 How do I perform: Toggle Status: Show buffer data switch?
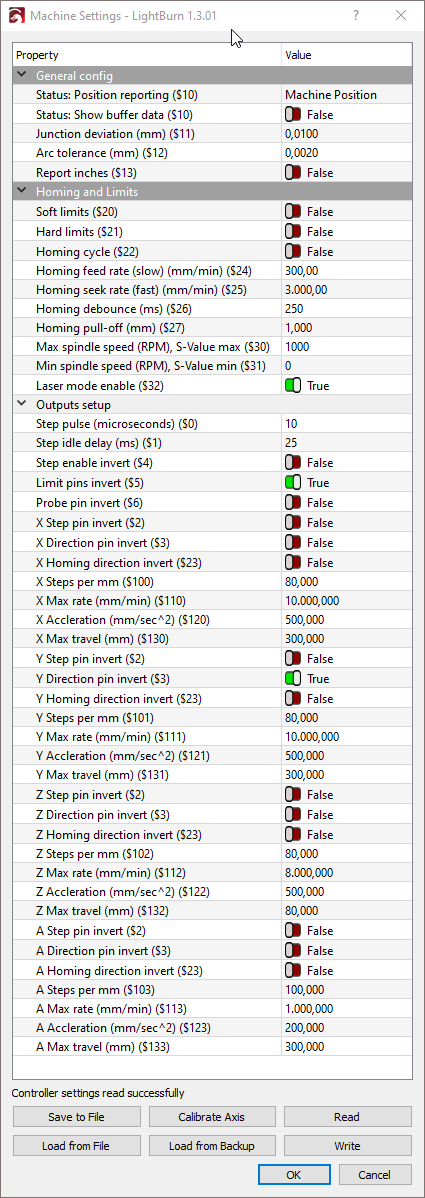pos(294,115)
